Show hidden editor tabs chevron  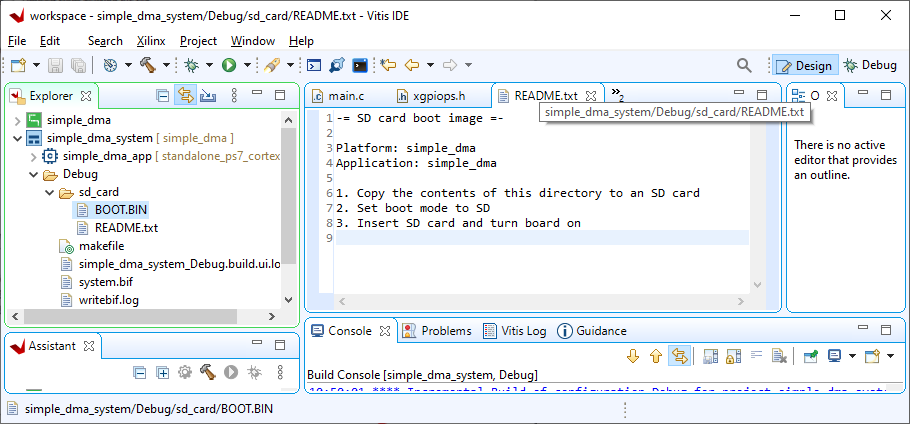618,95
